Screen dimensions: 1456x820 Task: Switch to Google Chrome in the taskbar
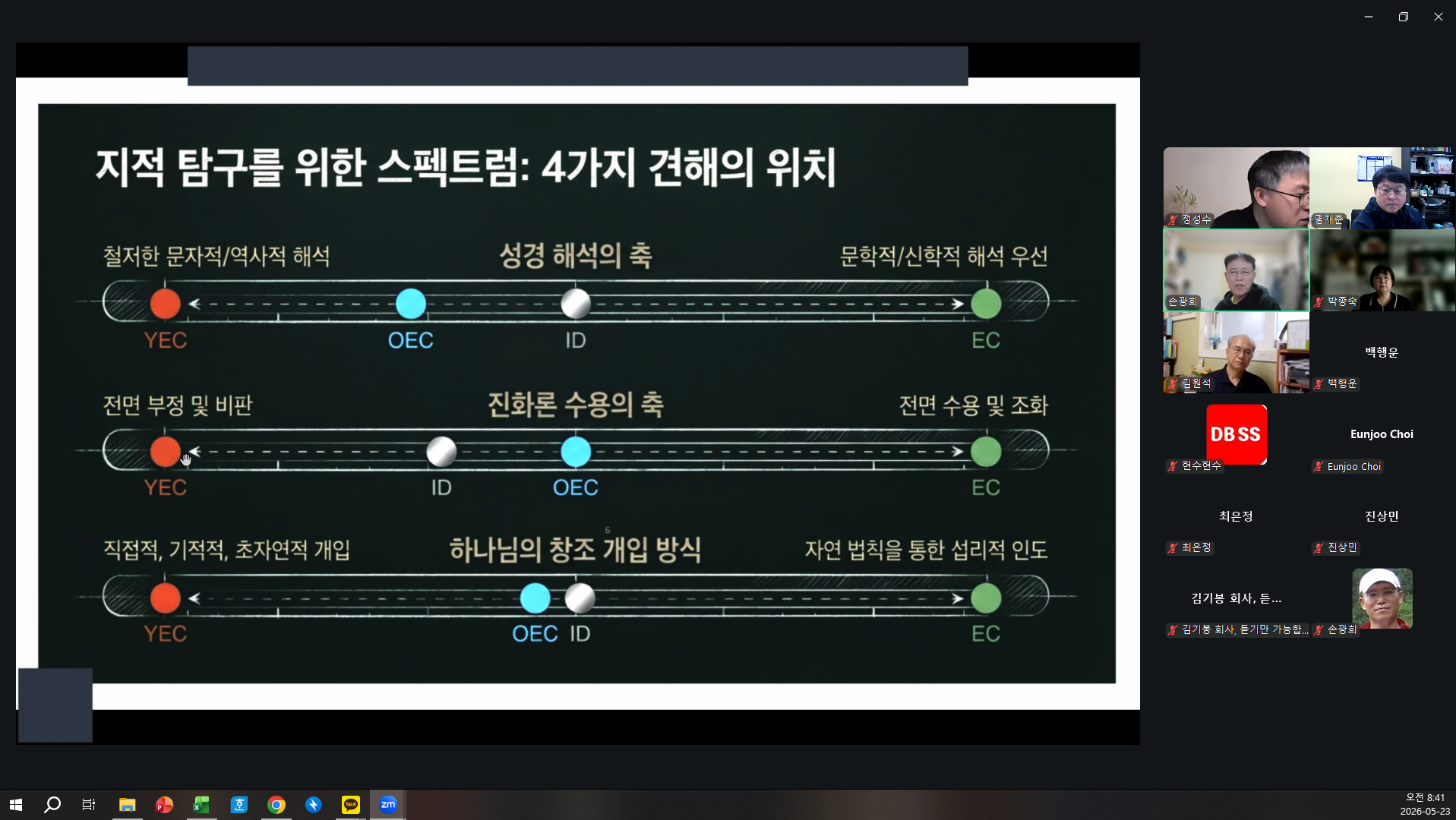(x=276, y=805)
